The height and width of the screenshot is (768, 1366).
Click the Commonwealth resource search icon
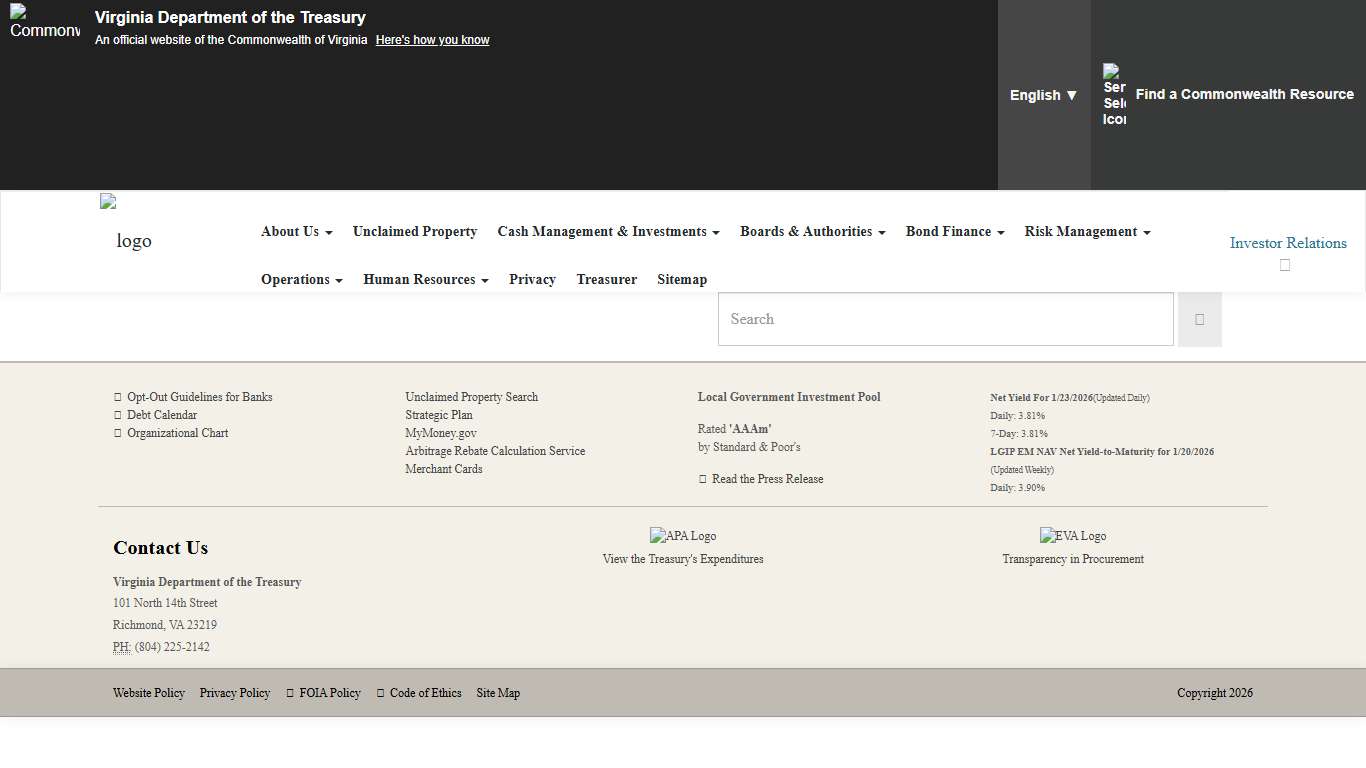pos(1114,95)
